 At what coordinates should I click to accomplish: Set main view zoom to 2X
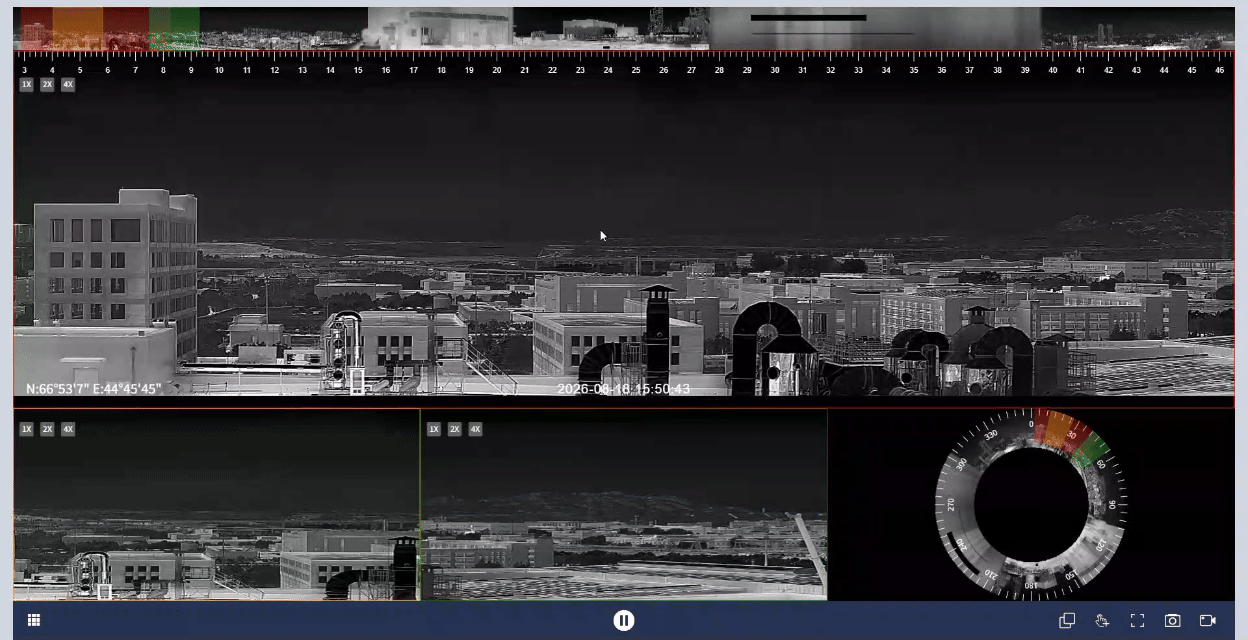47,84
